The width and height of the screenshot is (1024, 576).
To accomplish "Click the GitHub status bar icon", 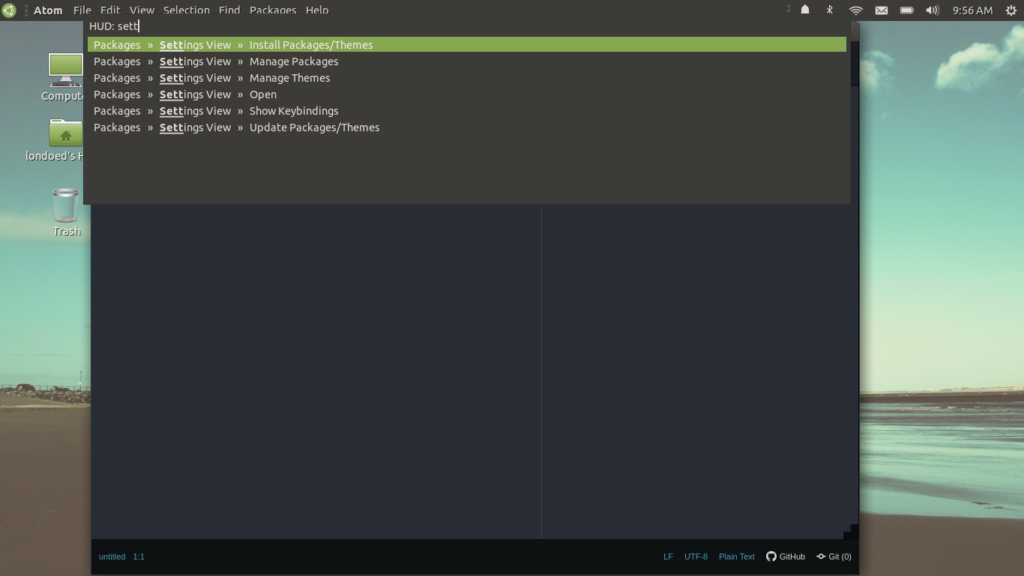I will 786,556.
